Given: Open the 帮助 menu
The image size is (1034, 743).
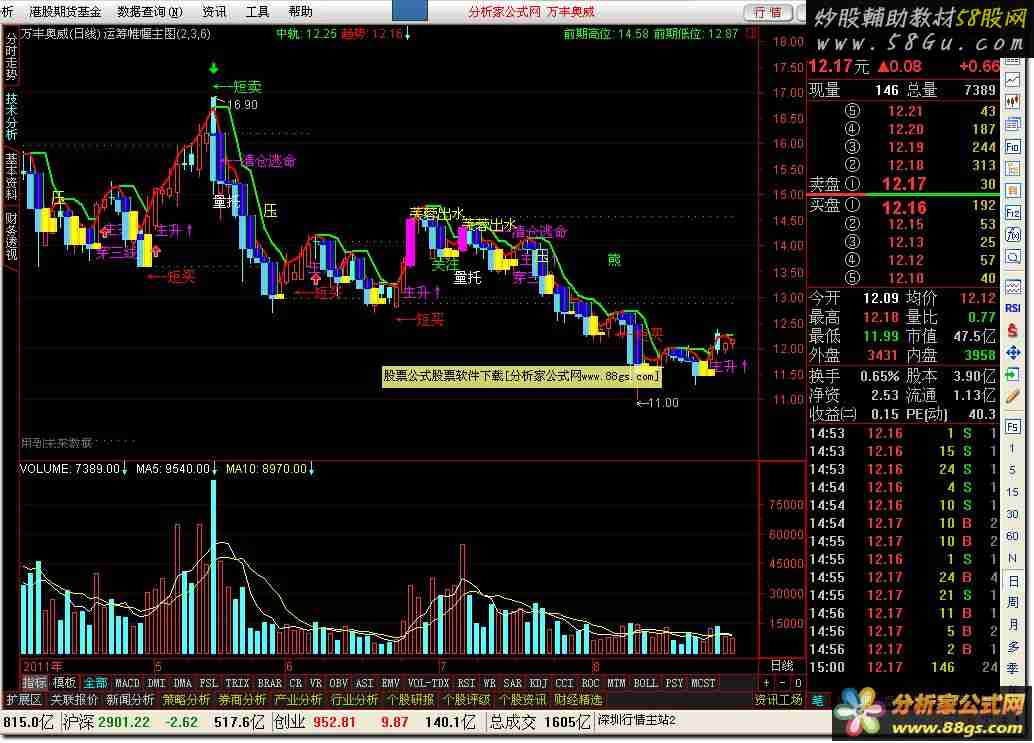Looking at the screenshot, I should [x=301, y=11].
